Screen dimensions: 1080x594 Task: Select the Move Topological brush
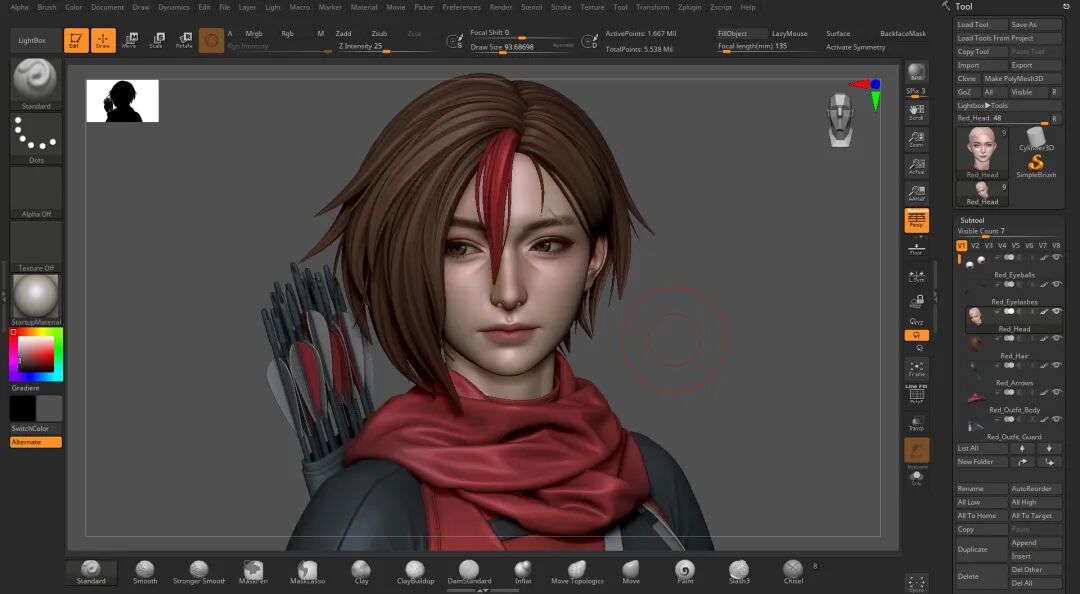click(x=577, y=572)
